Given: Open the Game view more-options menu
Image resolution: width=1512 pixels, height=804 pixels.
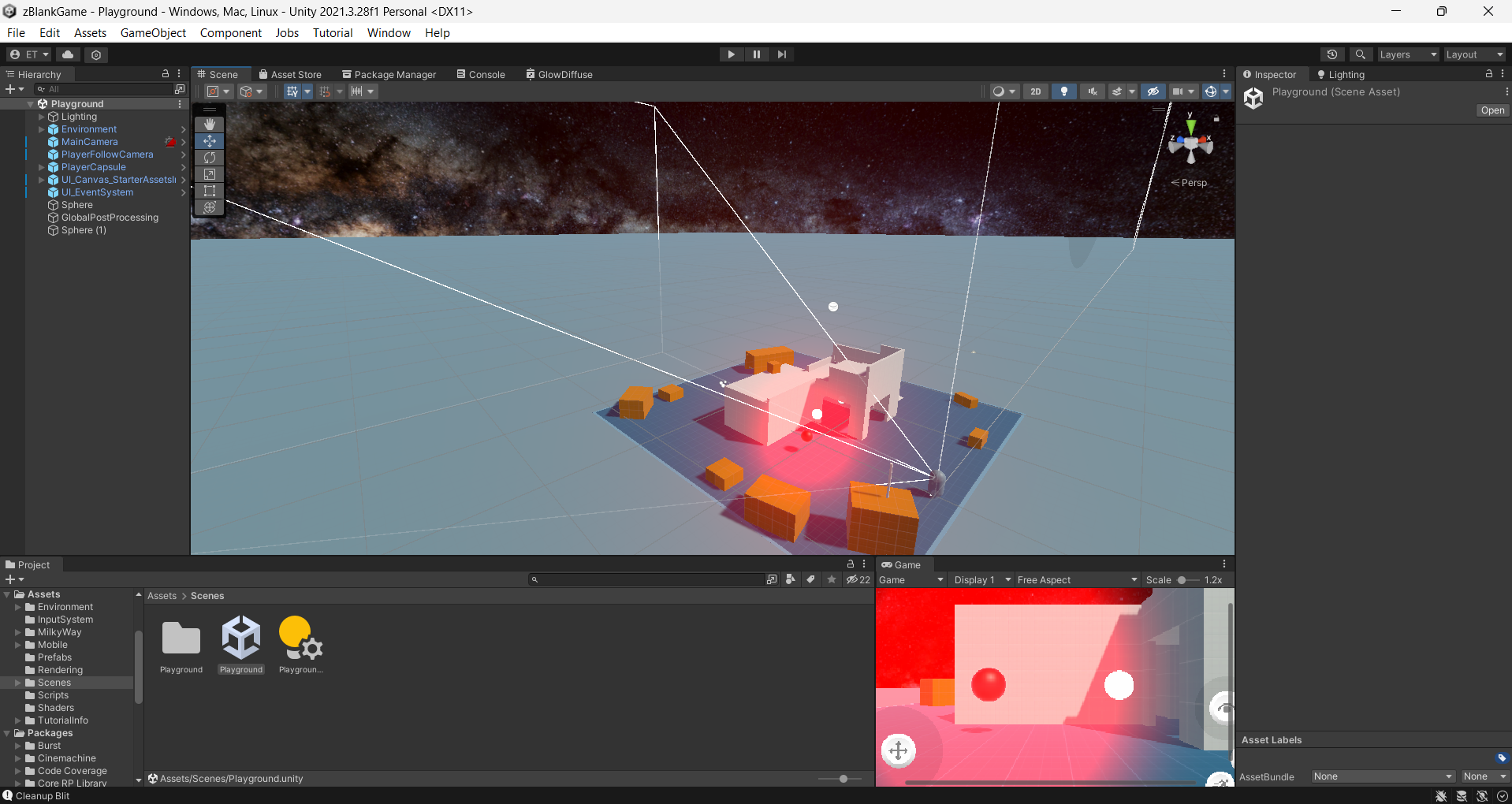Looking at the screenshot, I should [x=1224, y=564].
